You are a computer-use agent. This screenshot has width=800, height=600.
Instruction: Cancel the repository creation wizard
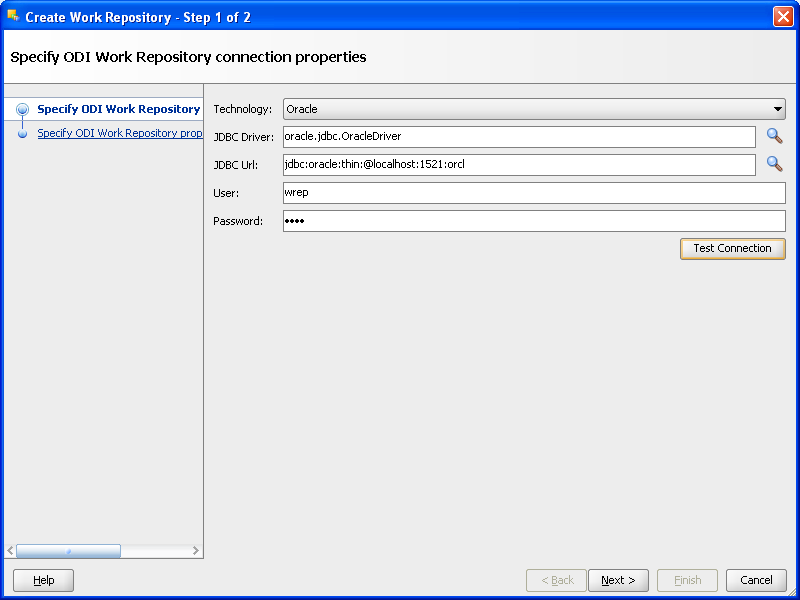click(x=756, y=580)
